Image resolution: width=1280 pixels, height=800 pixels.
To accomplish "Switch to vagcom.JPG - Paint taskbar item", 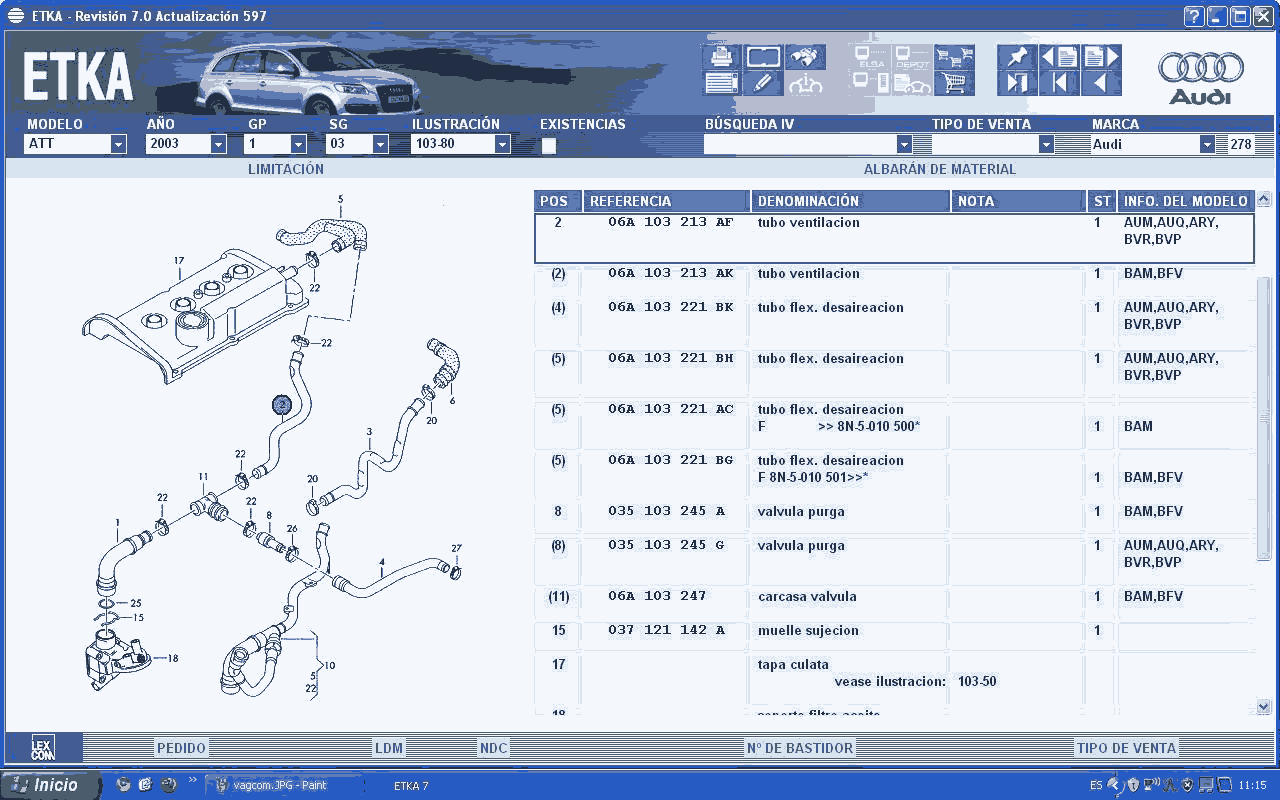I will click(284, 785).
